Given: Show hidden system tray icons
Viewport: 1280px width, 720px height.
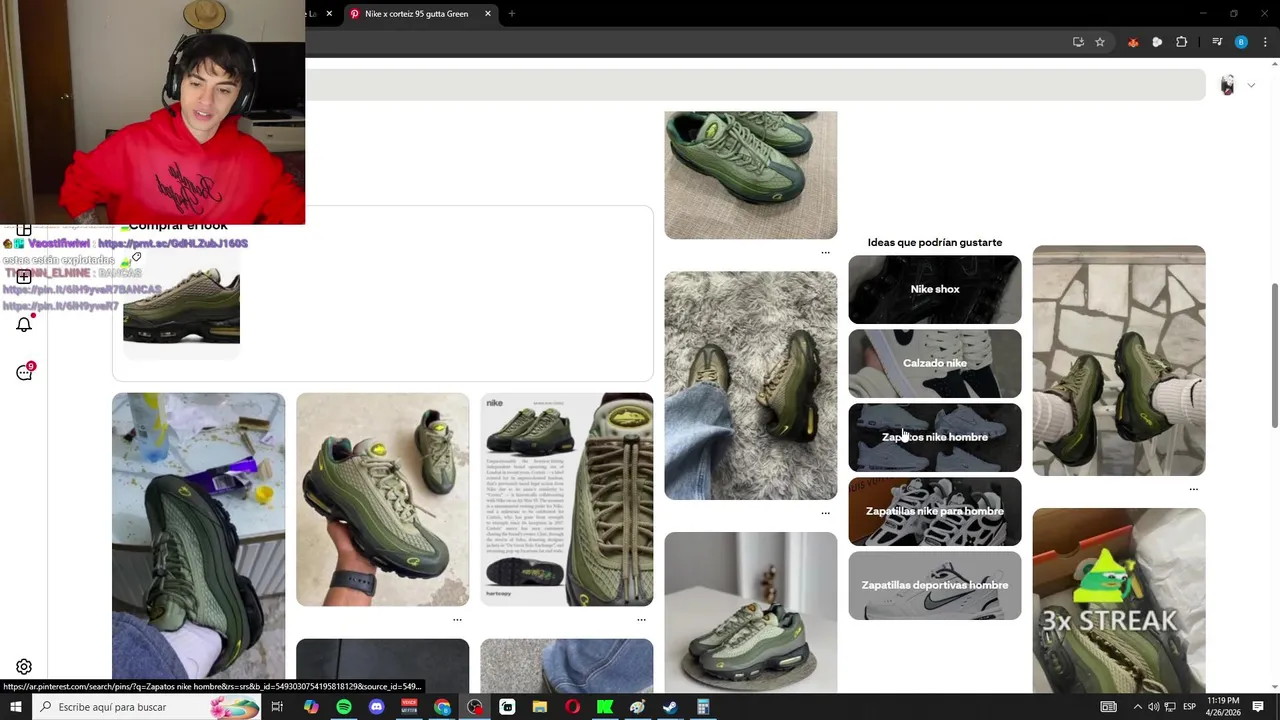Looking at the screenshot, I should click(x=1137, y=707).
